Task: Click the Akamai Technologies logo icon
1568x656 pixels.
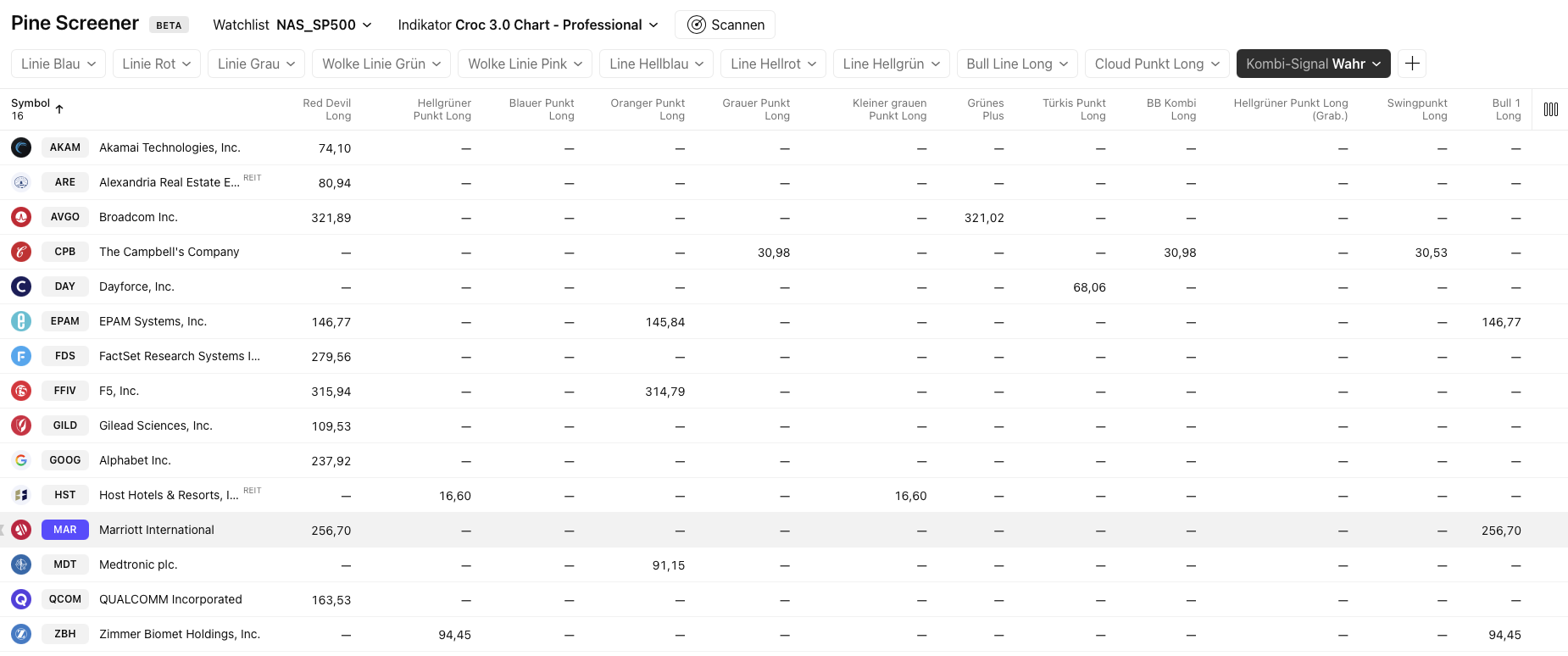Action: click(21, 147)
